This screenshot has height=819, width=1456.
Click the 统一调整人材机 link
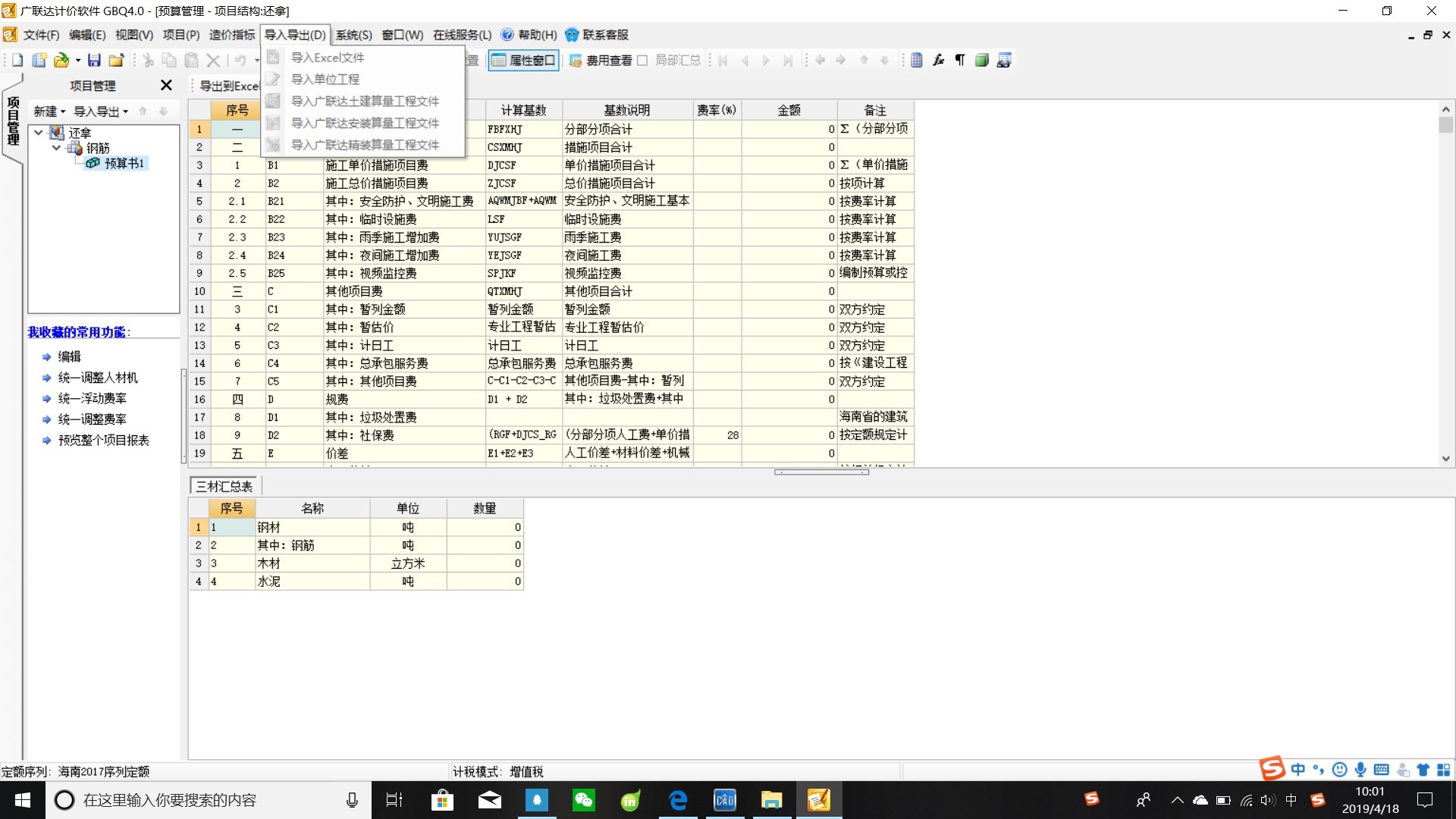click(x=98, y=378)
